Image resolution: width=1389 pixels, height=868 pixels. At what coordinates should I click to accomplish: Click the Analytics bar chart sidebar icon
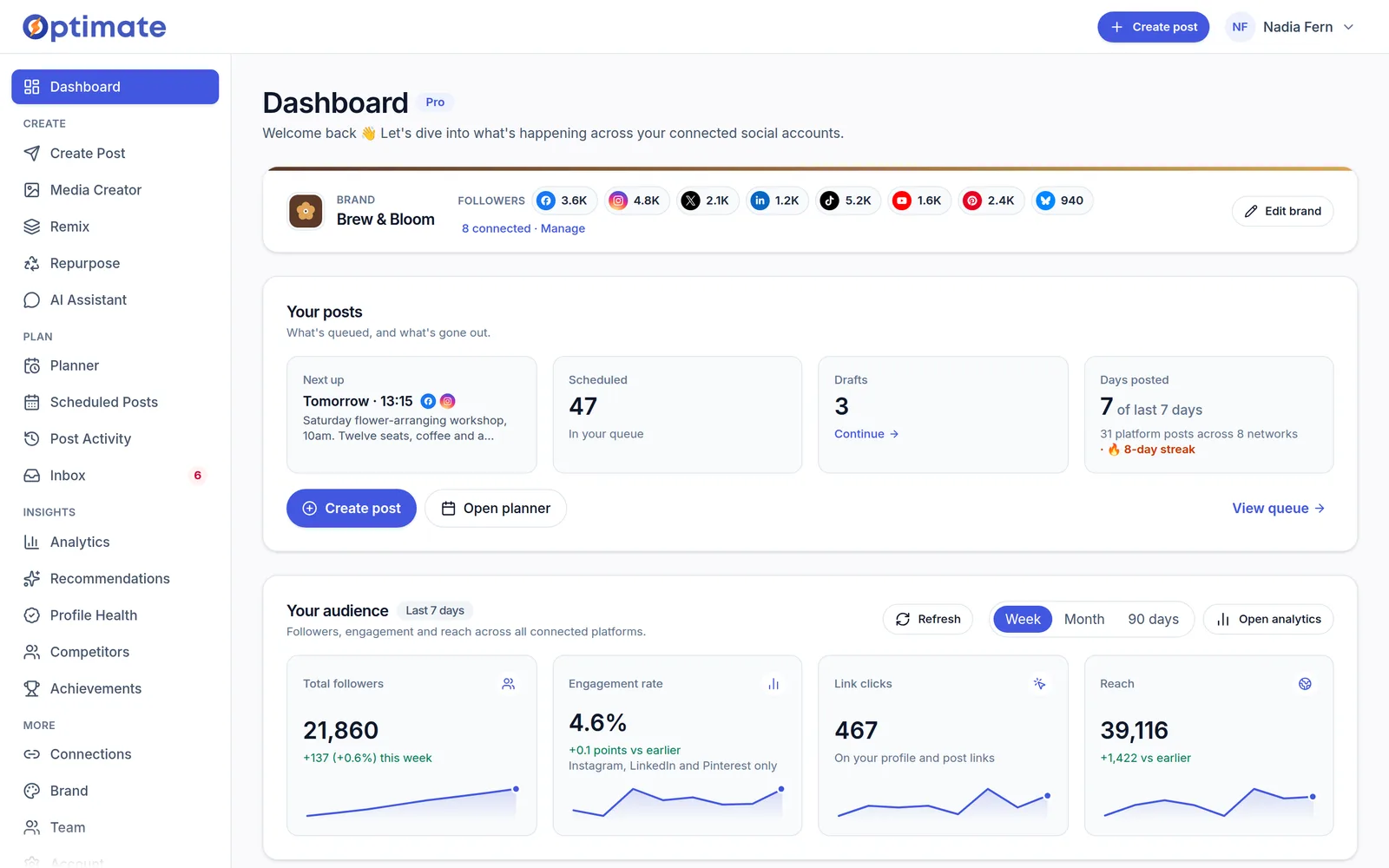coord(32,542)
